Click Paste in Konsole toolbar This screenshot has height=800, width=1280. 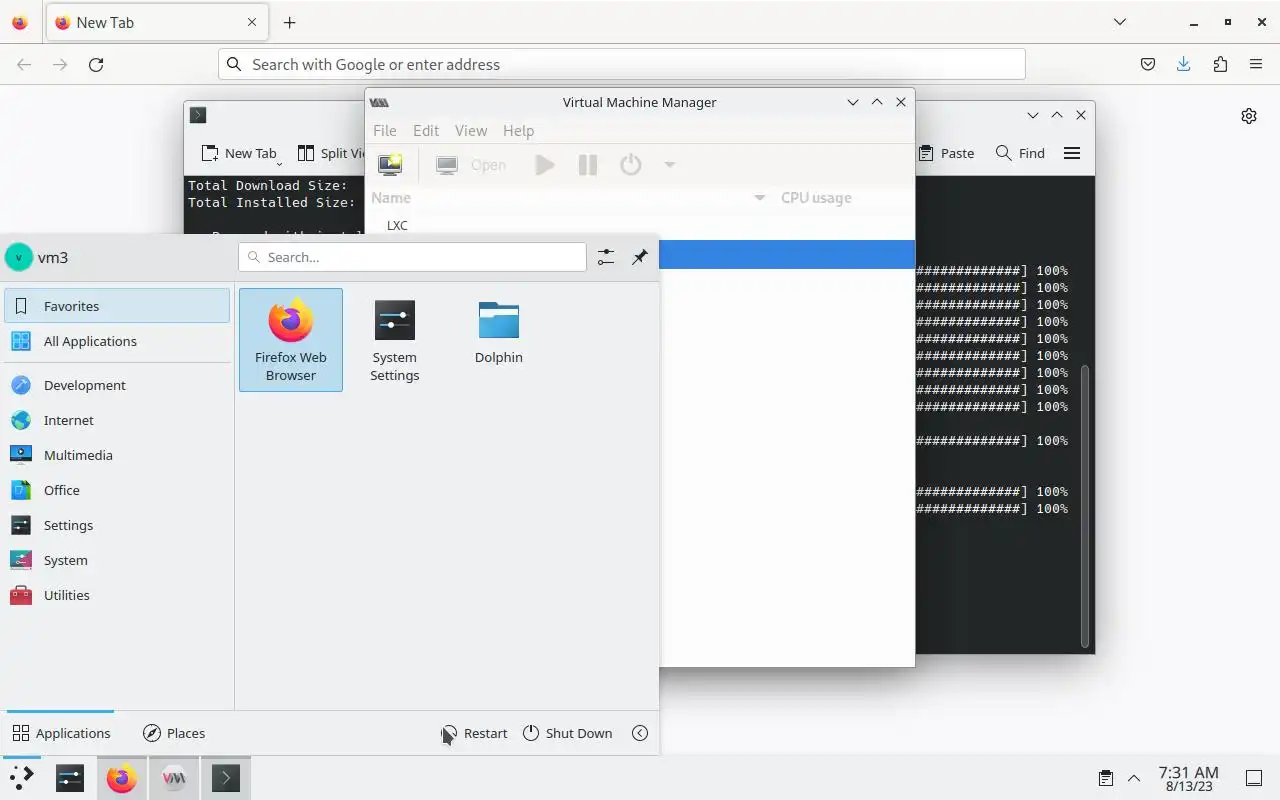(x=947, y=153)
